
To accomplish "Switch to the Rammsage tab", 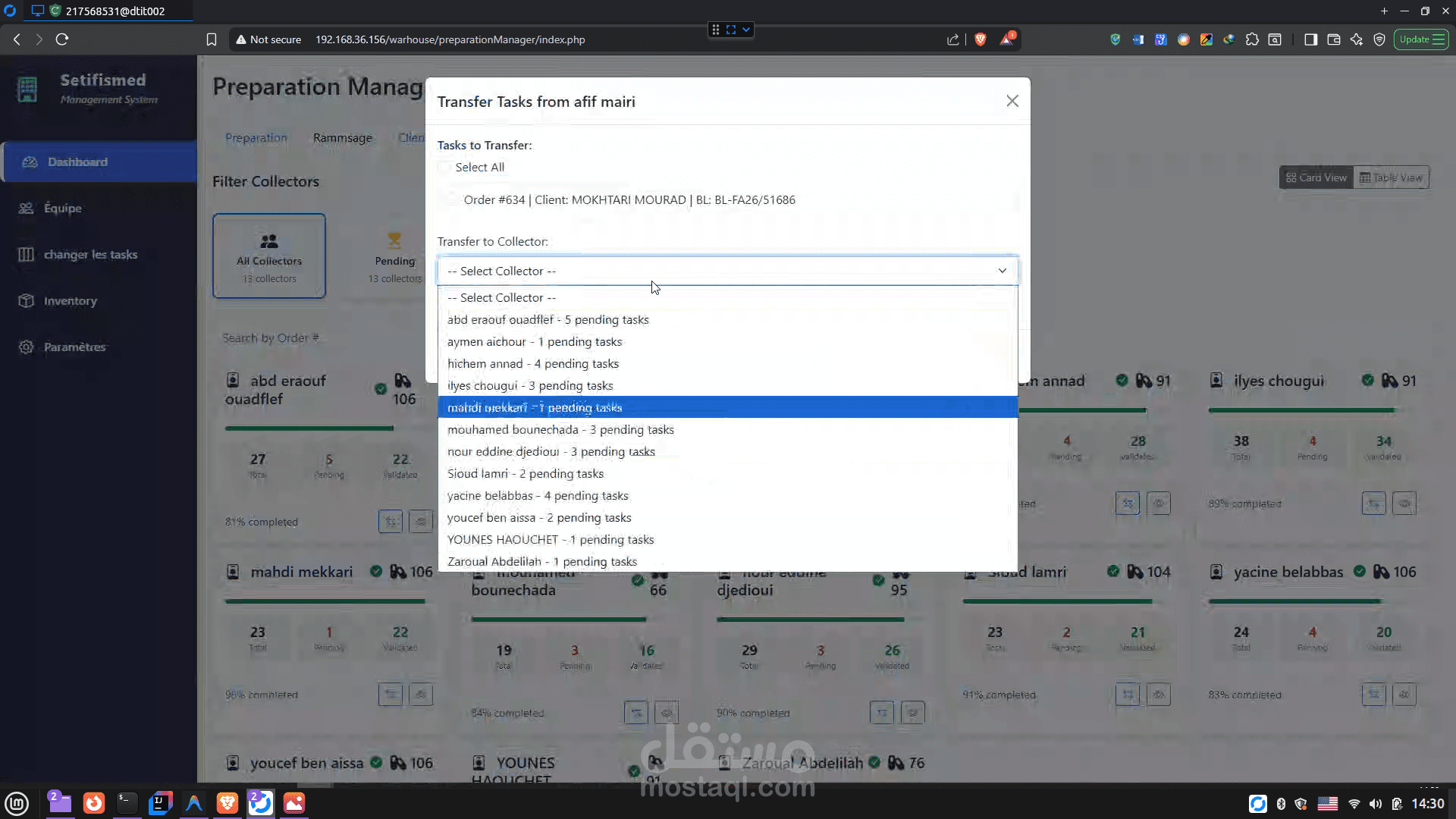I will [342, 138].
